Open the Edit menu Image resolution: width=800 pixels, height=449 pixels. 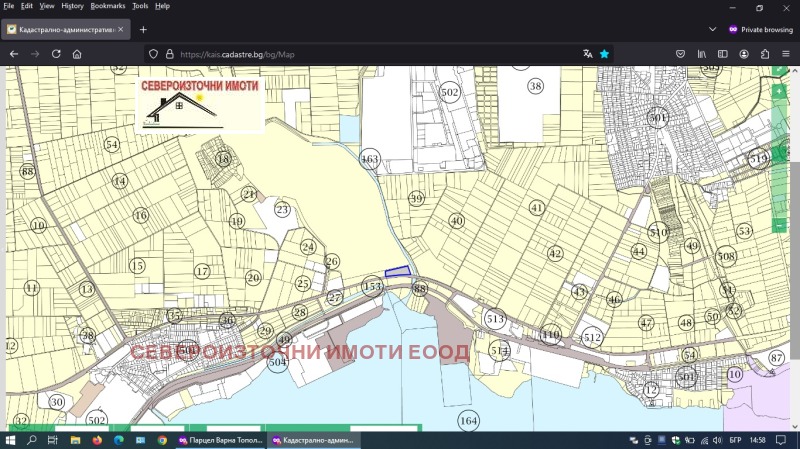pos(27,6)
